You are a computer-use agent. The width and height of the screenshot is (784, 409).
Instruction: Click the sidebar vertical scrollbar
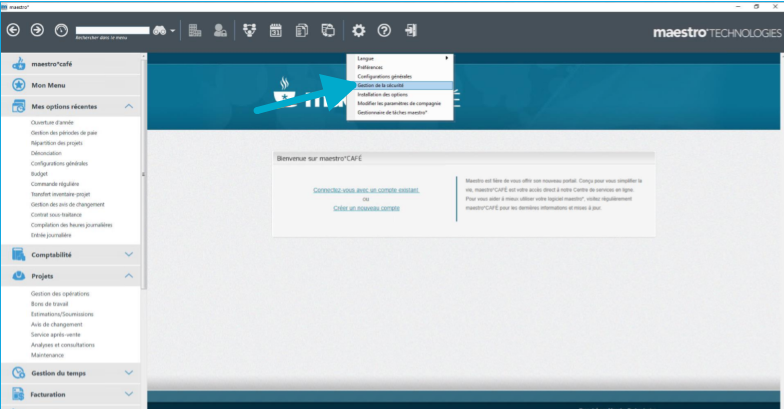pyautogui.click(x=144, y=172)
